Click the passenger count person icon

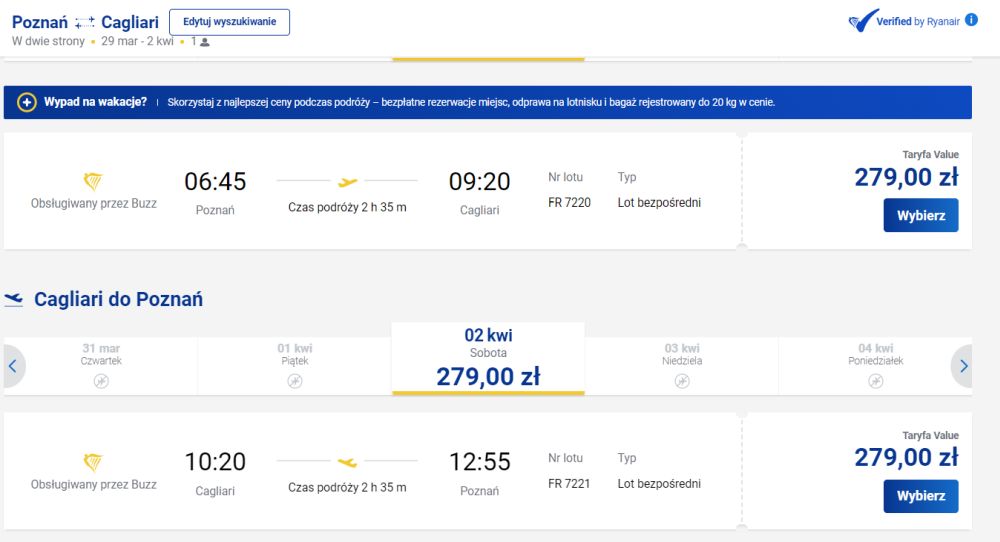[x=205, y=42]
